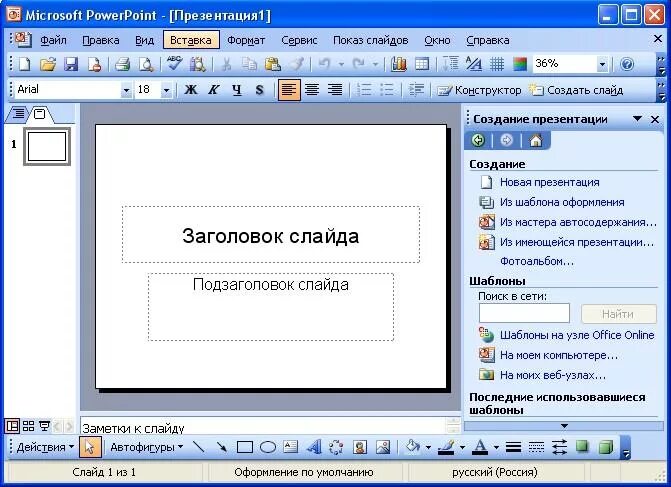The width and height of the screenshot is (671, 487).
Task: Toggle numbered list
Action: pos(364,90)
